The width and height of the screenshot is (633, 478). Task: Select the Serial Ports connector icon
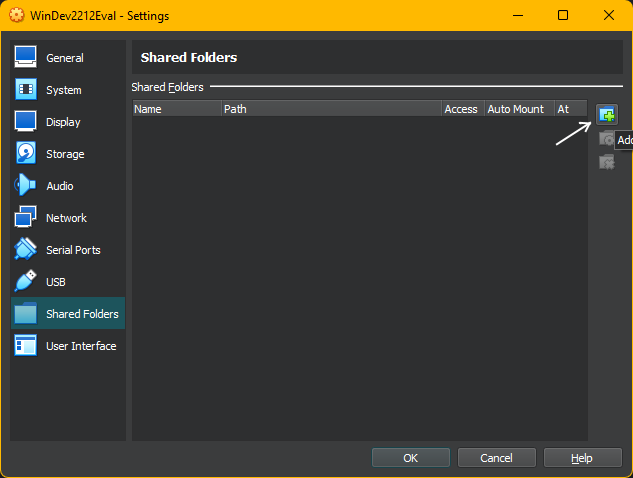[25, 249]
